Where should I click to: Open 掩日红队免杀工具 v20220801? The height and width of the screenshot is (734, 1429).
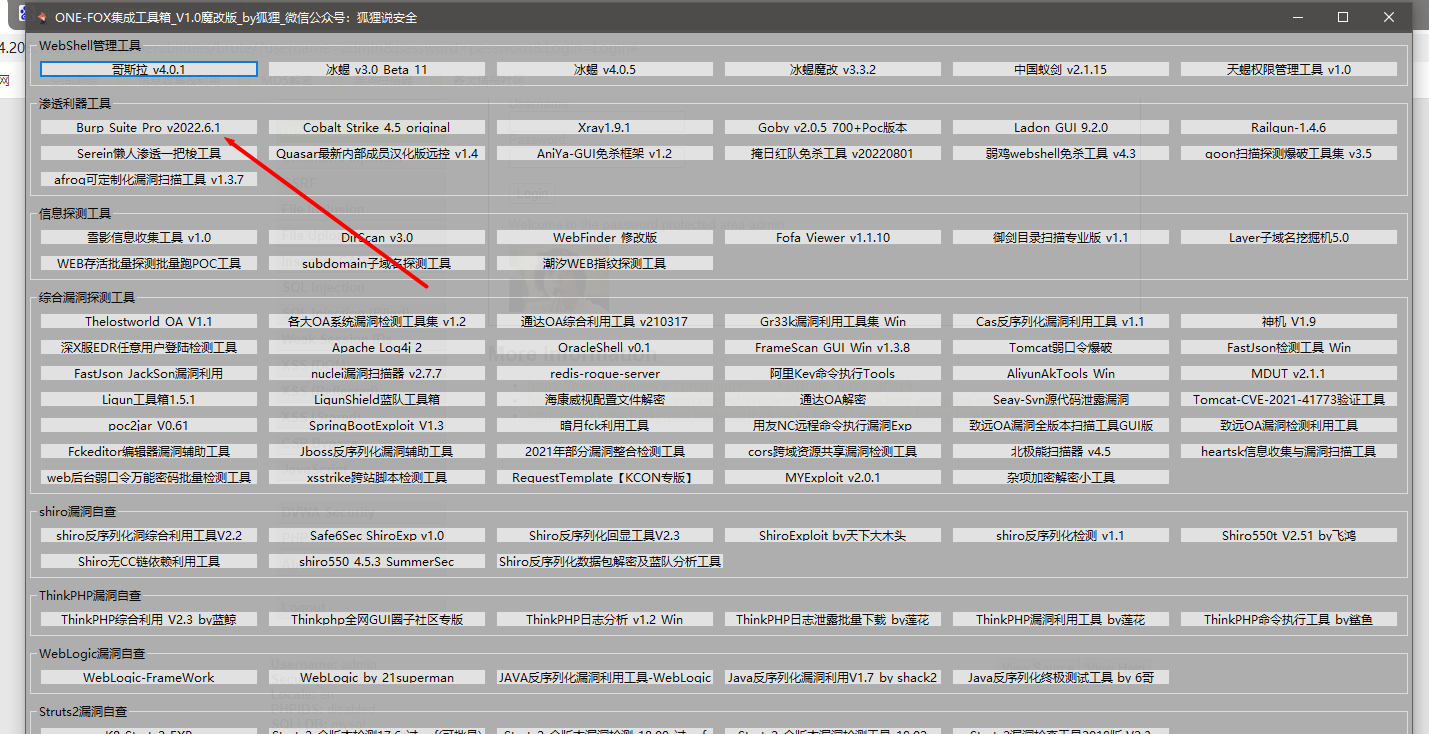833,154
